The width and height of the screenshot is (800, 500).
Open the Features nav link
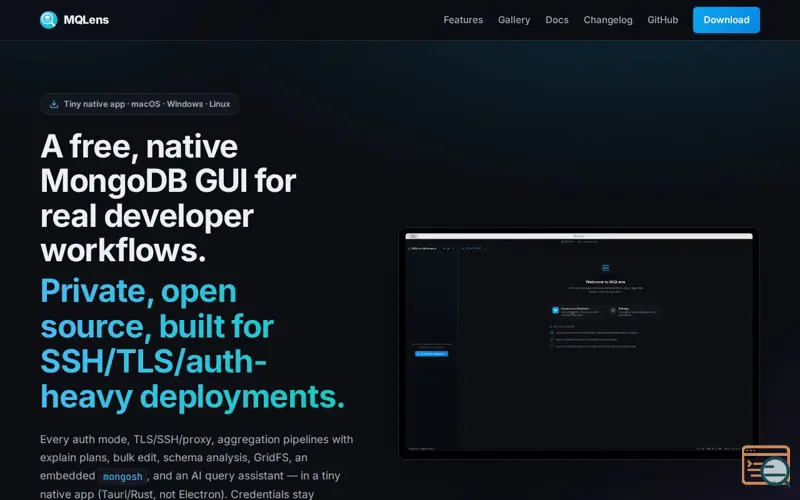click(463, 20)
